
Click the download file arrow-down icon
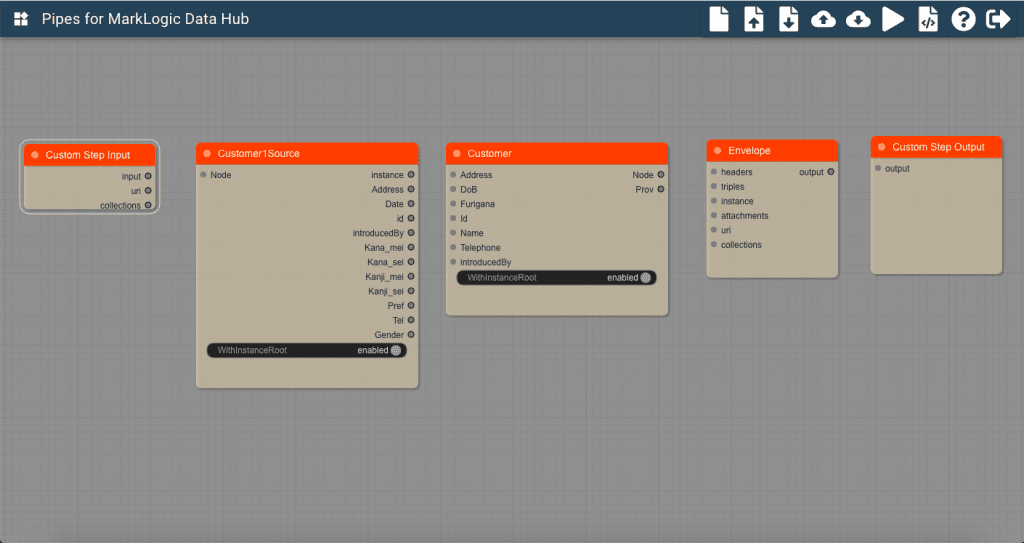(x=789, y=19)
